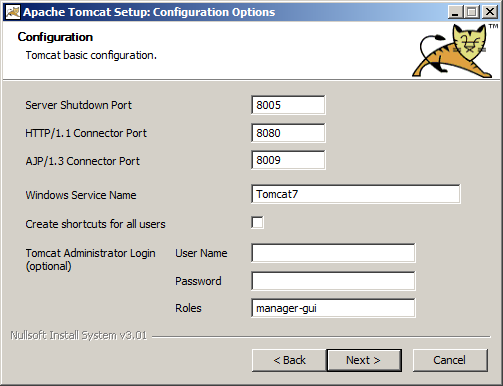This screenshot has width=503, height=386.
Task: Select the AJP/1.3 Connector Port field
Action: pos(288,160)
